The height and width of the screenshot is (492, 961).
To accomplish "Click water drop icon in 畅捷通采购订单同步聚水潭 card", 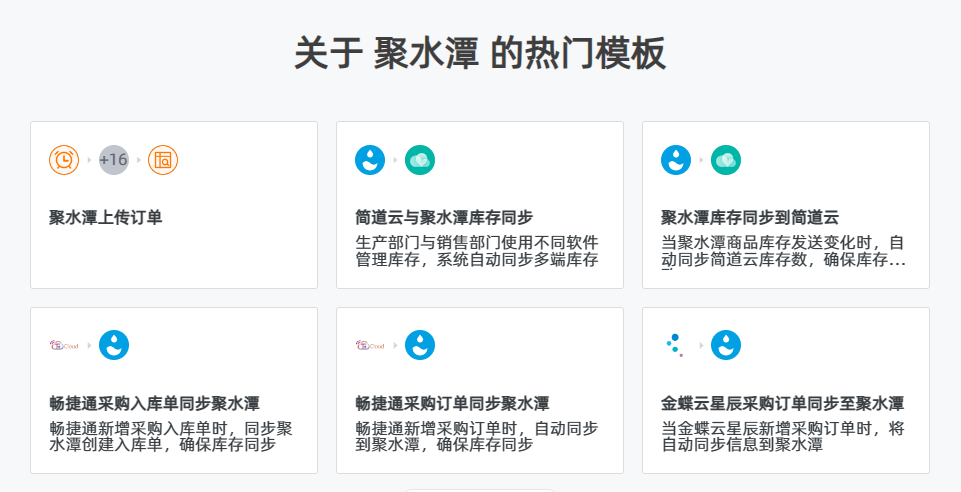I will [420, 346].
